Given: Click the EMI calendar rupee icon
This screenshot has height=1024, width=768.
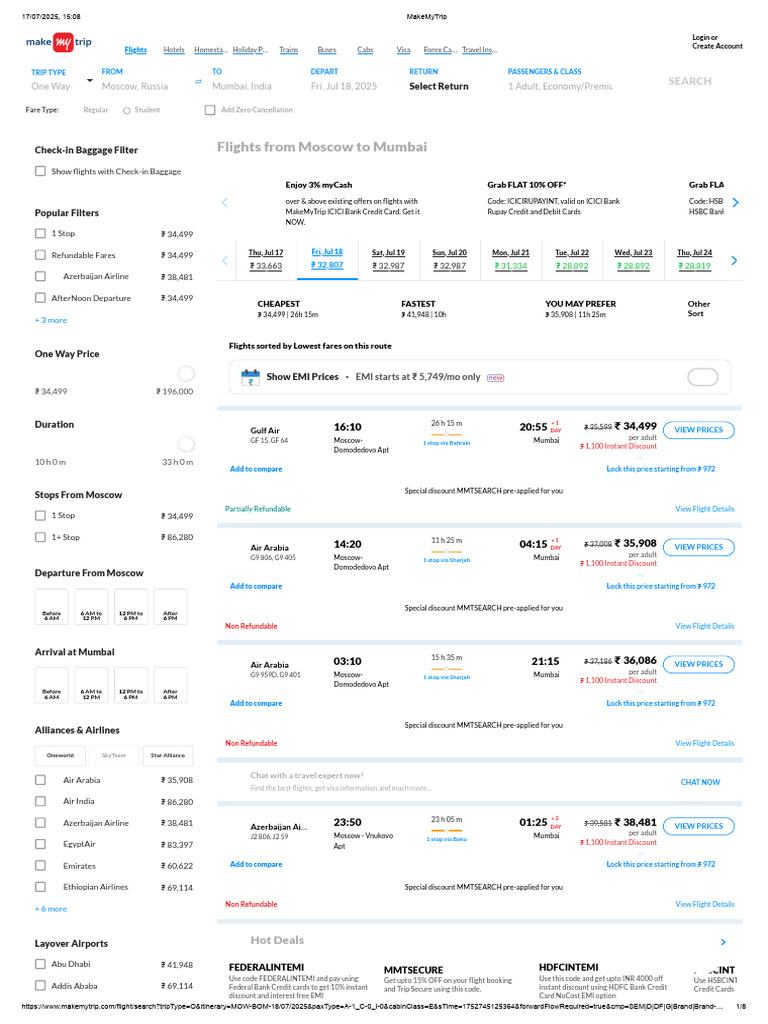Looking at the screenshot, I should [250, 377].
